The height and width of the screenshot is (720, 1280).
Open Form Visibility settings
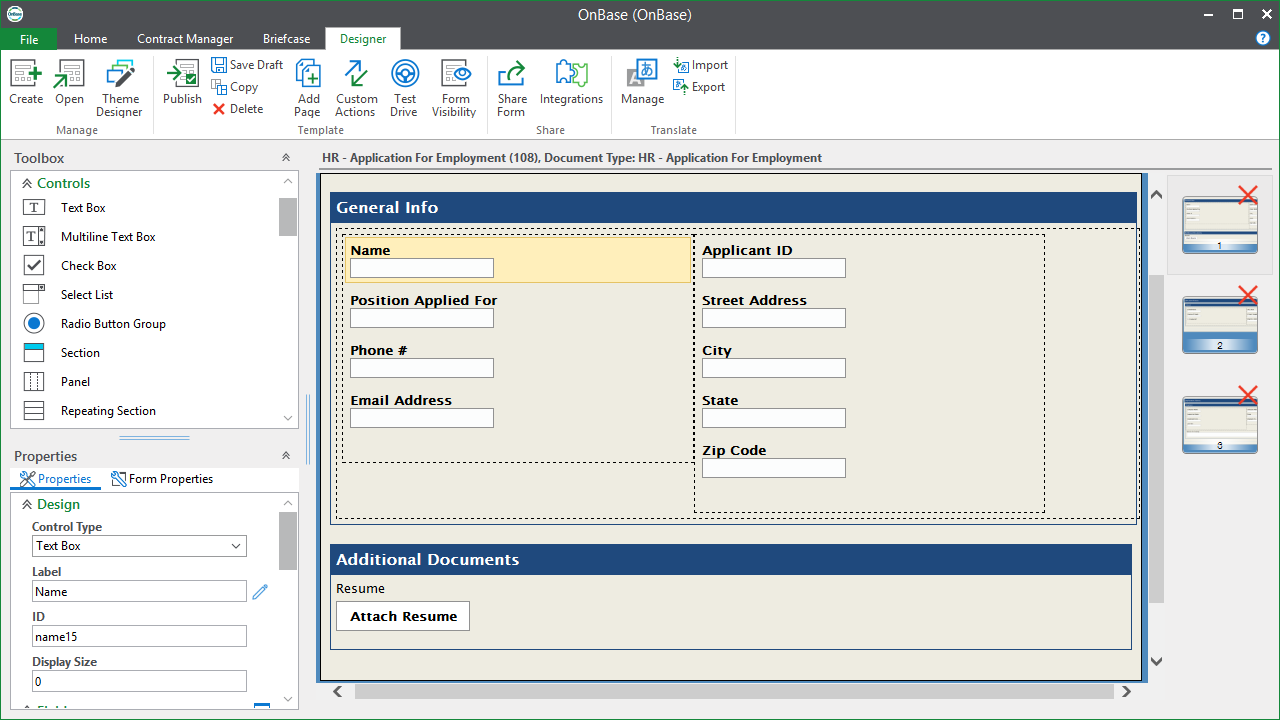455,88
